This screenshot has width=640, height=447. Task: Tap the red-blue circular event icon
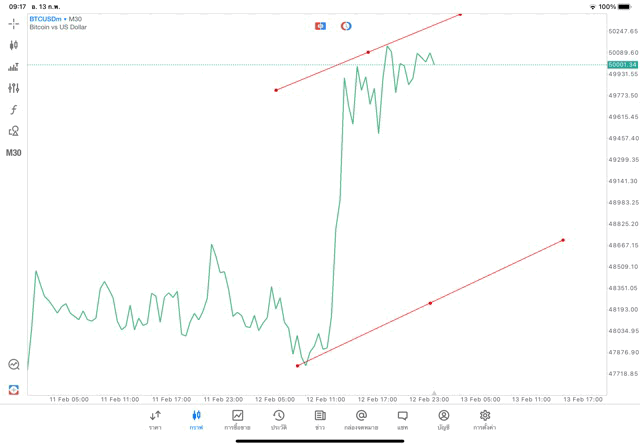[346, 26]
